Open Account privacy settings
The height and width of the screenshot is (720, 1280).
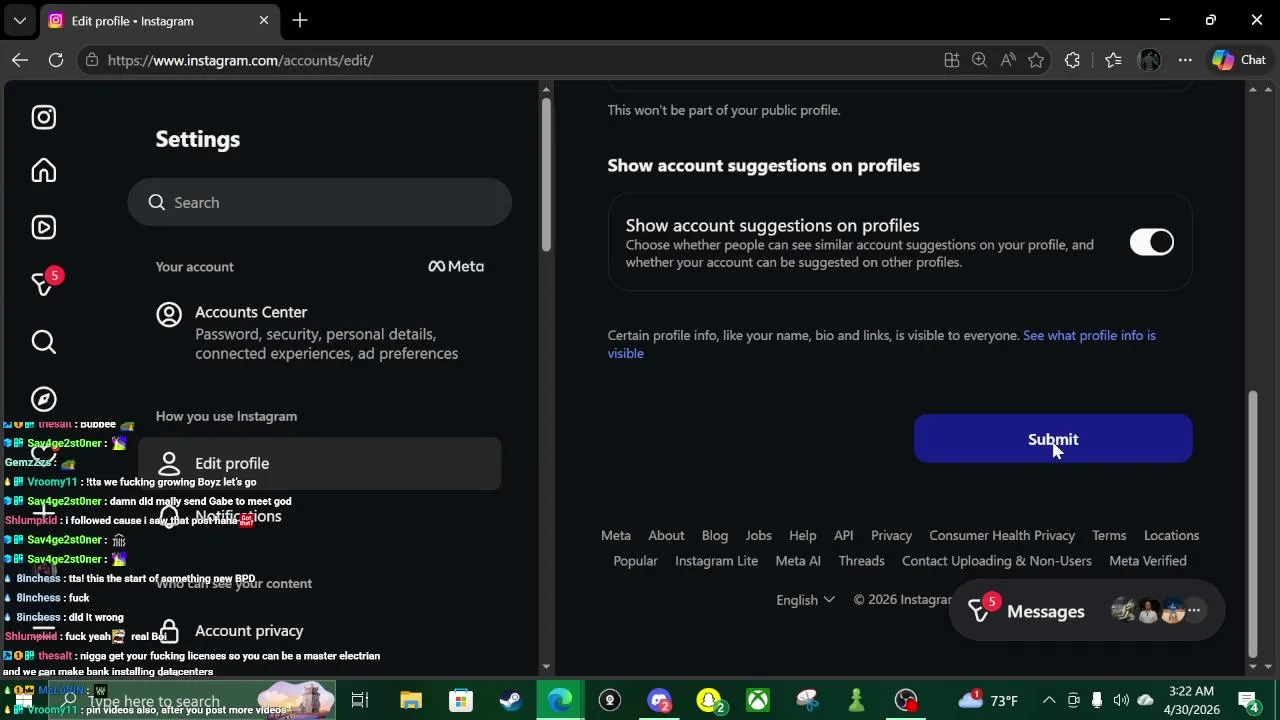(x=319, y=631)
